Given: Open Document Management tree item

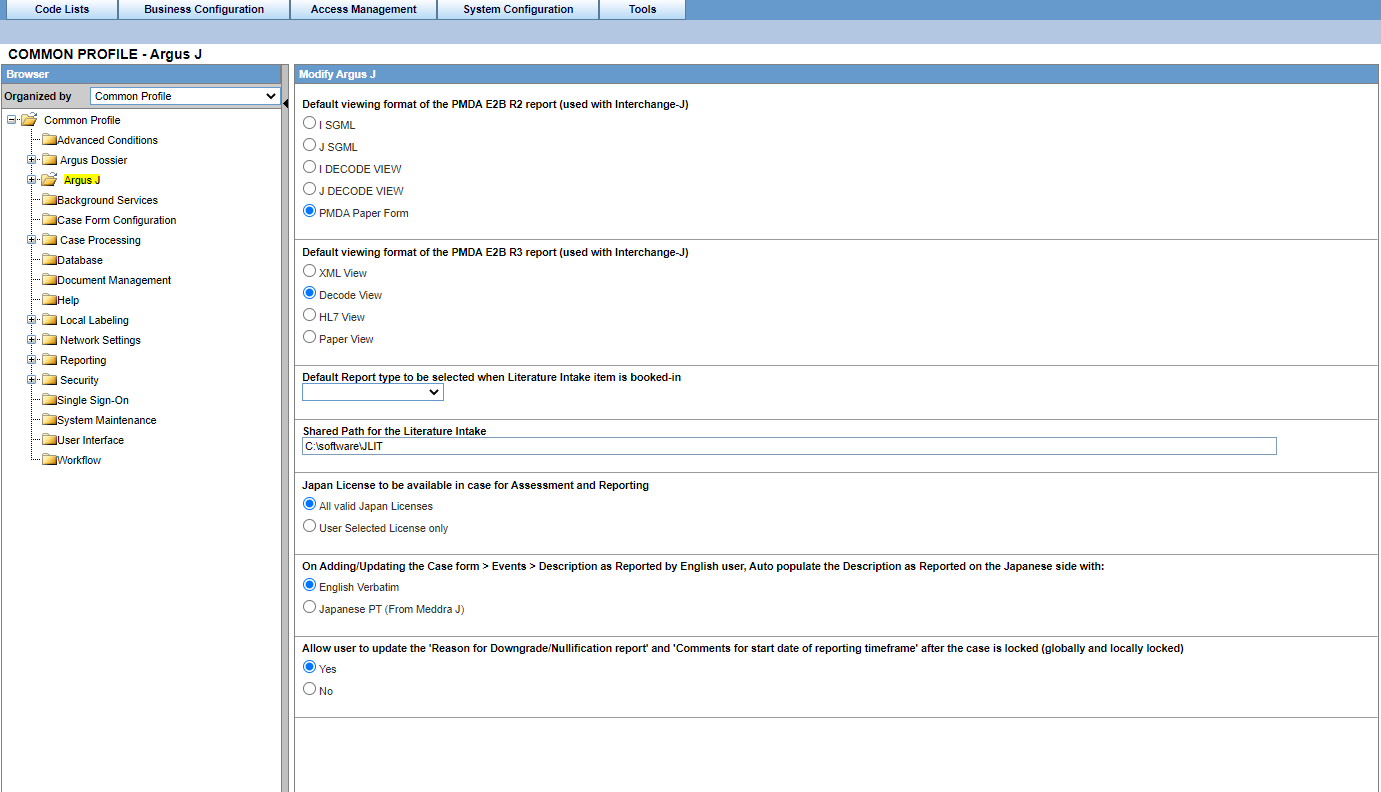Looking at the screenshot, I should (x=114, y=280).
